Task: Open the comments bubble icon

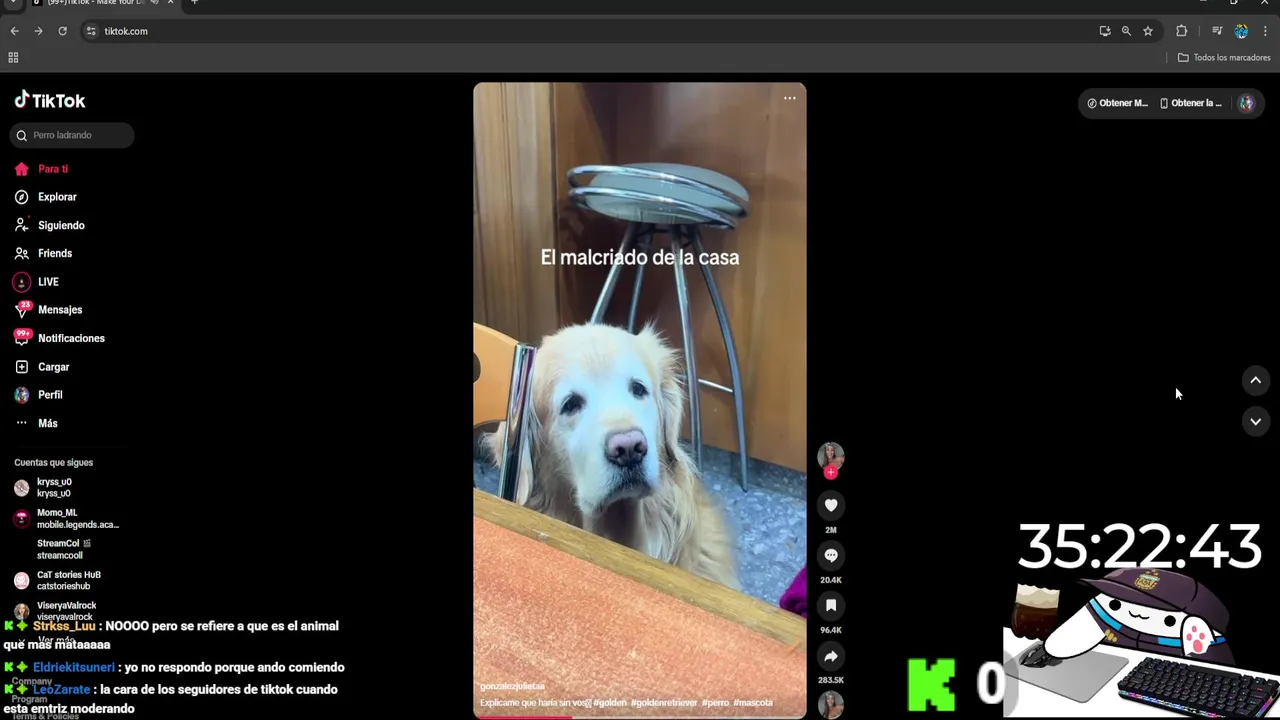Action: point(831,555)
